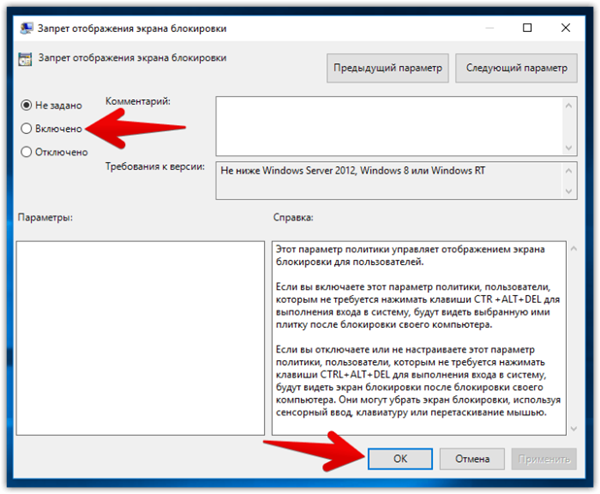Close the dialog with the X button
This screenshot has width=600, height=494.
click(x=566, y=28)
